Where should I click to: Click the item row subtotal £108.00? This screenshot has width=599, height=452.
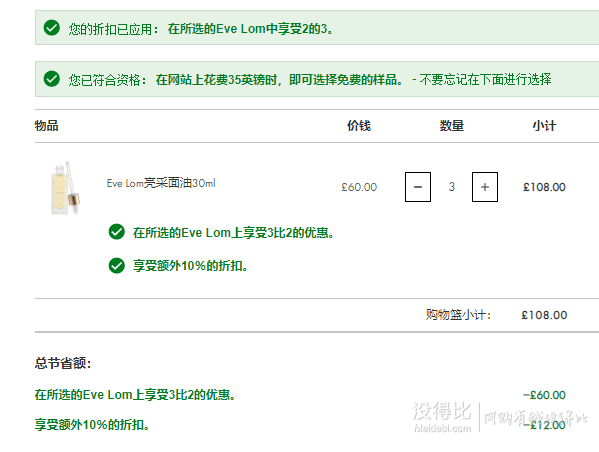pyautogui.click(x=544, y=187)
